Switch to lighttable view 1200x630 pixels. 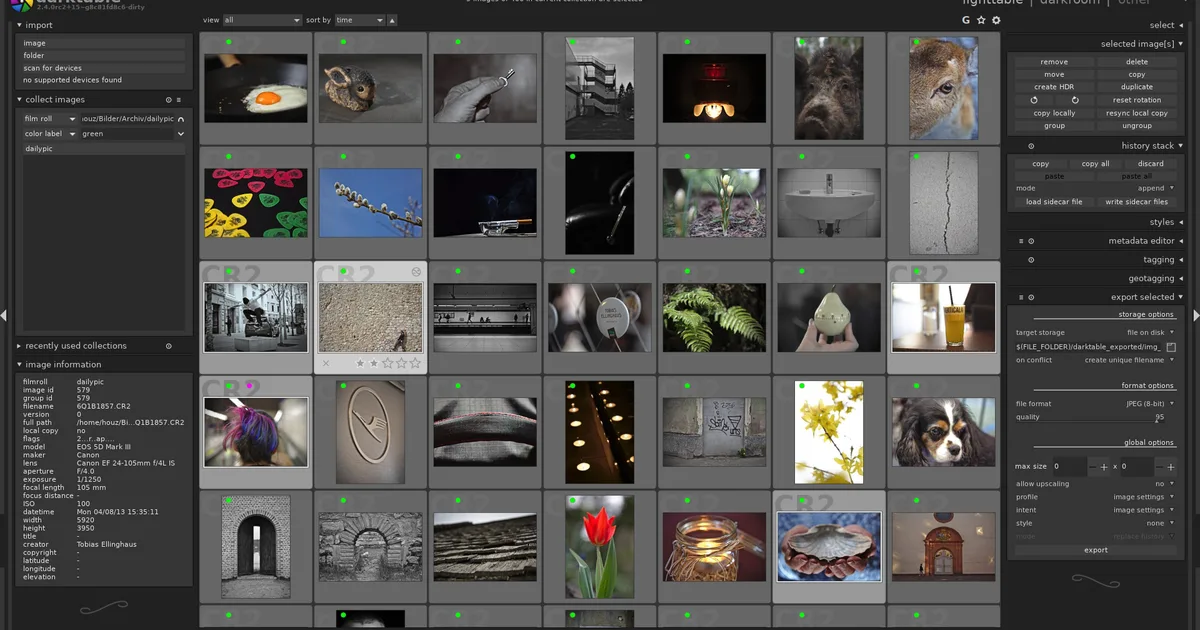(x=992, y=3)
